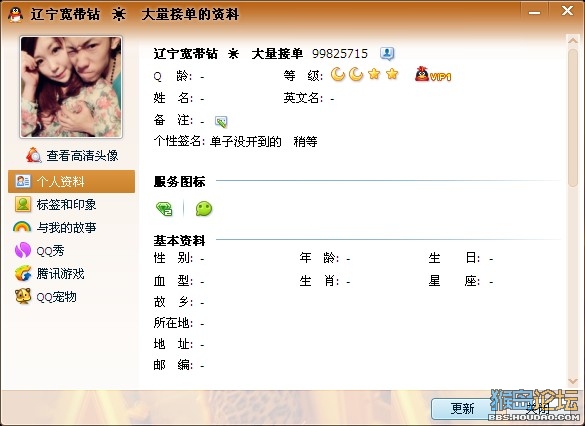Click the 查看高清头像 link
Viewport: 585px width, 426px height.
[82, 156]
